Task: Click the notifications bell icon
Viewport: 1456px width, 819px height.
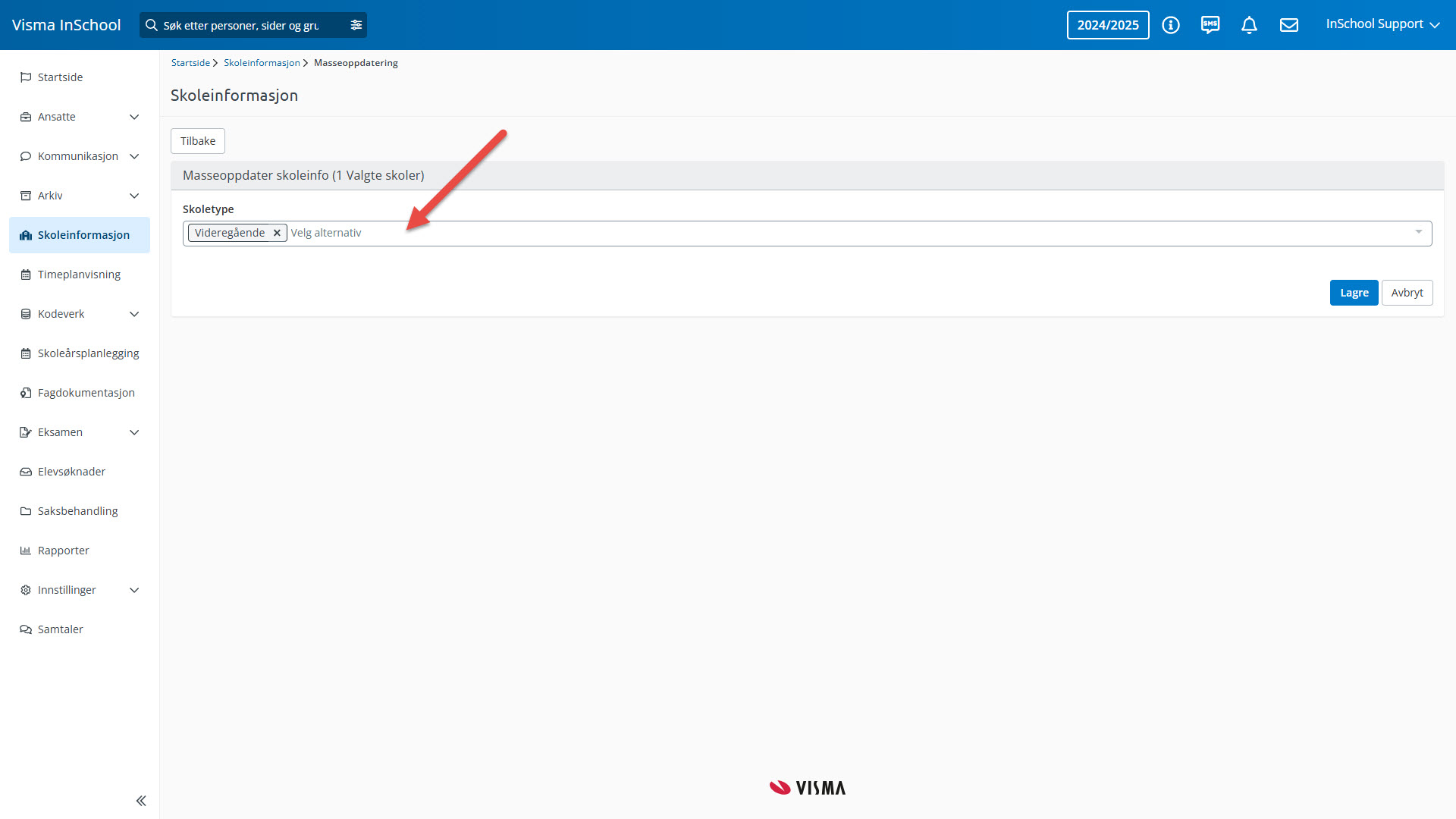Action: tap(1249, 25)
